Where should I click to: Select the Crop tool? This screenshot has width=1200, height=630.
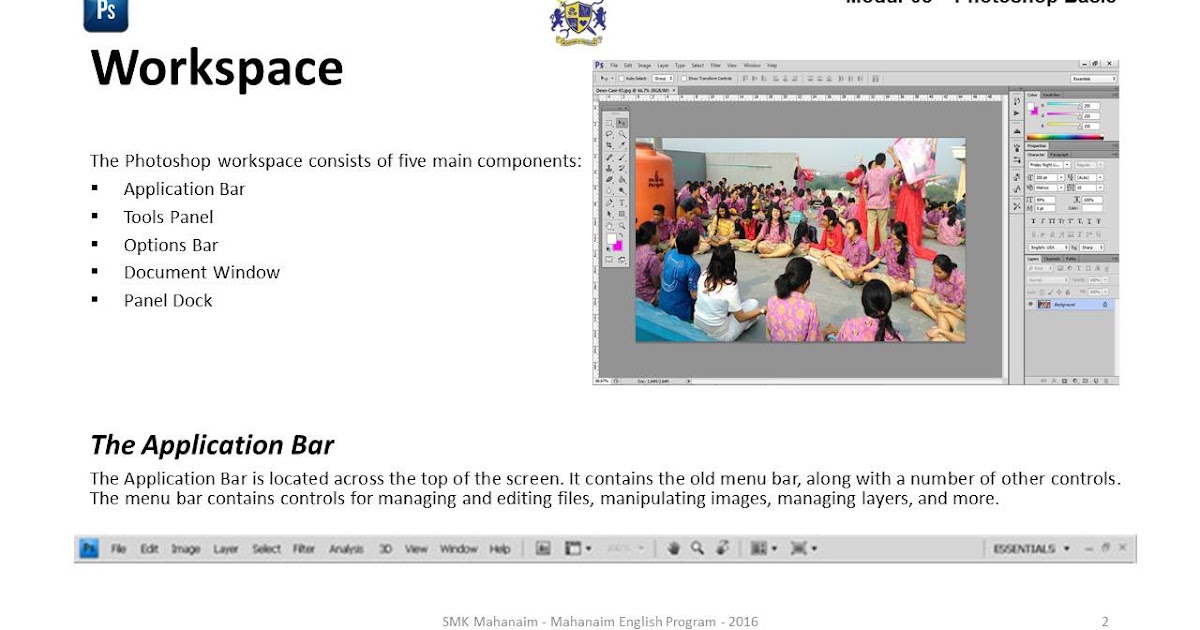610,145
